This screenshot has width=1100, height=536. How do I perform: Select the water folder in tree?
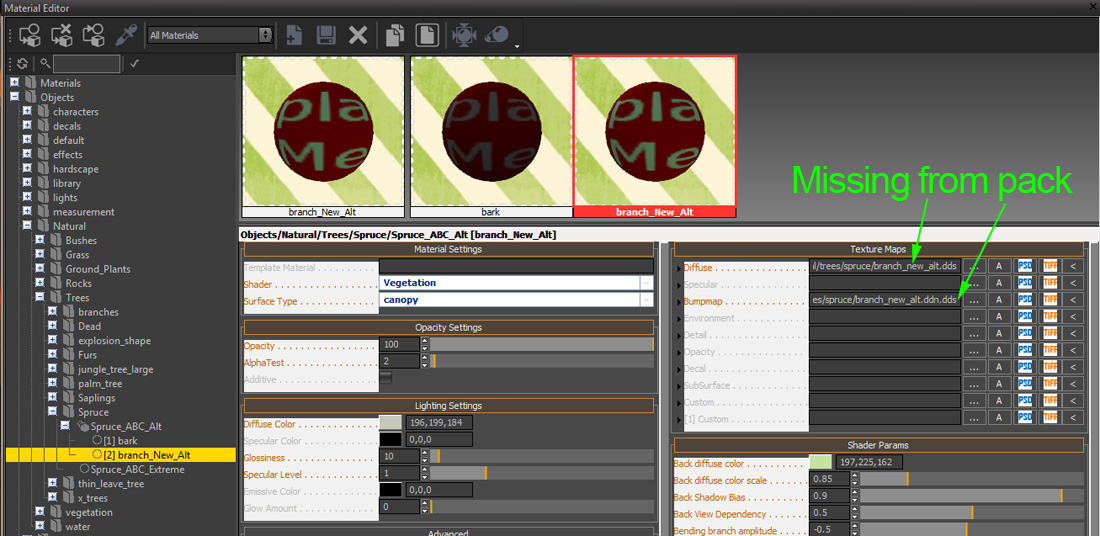77,526
